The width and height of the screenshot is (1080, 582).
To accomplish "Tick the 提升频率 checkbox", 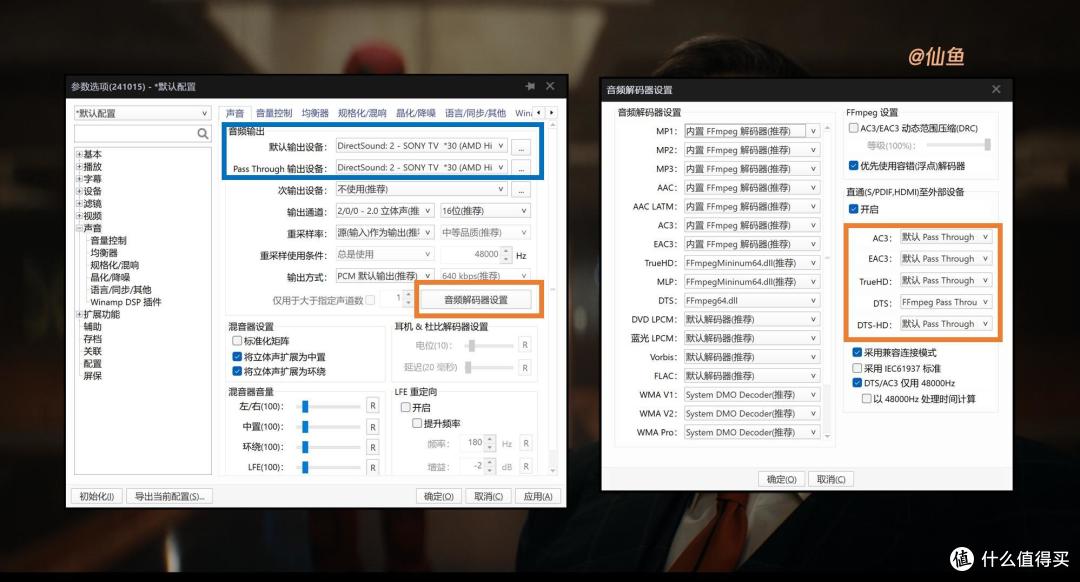I will (x=417, y=423).
